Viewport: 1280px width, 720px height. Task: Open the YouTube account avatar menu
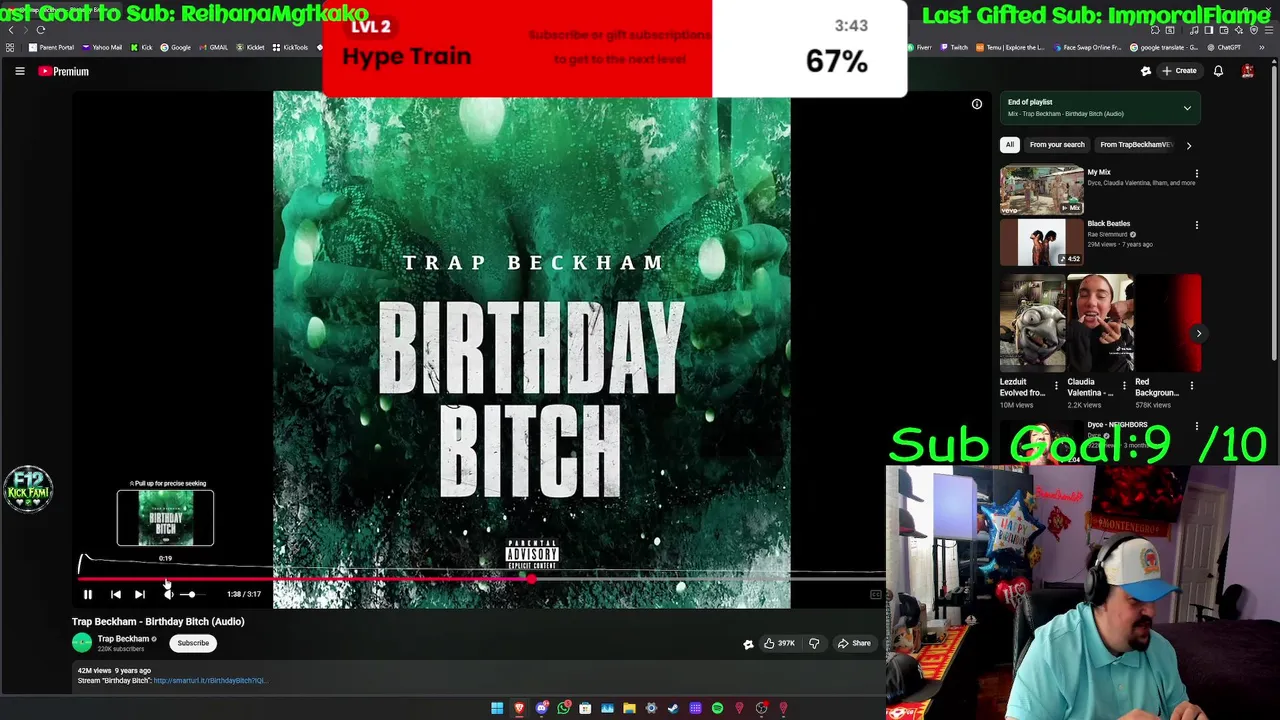pos(1247,71)
